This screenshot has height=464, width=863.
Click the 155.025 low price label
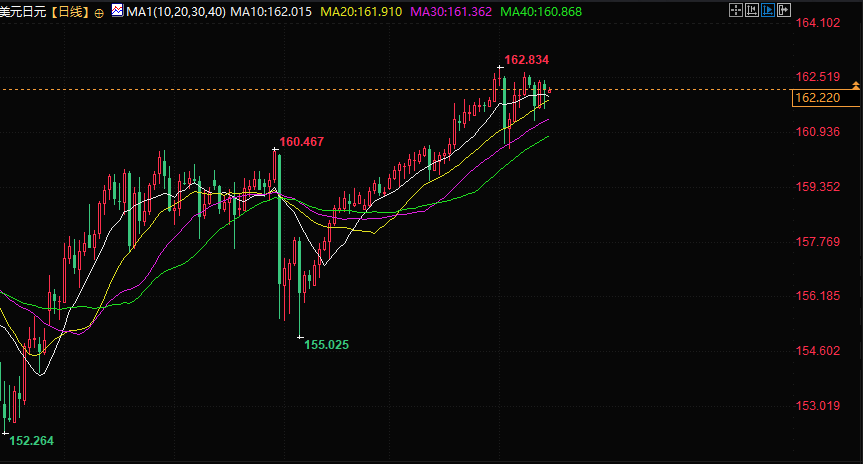coord(326,345)
